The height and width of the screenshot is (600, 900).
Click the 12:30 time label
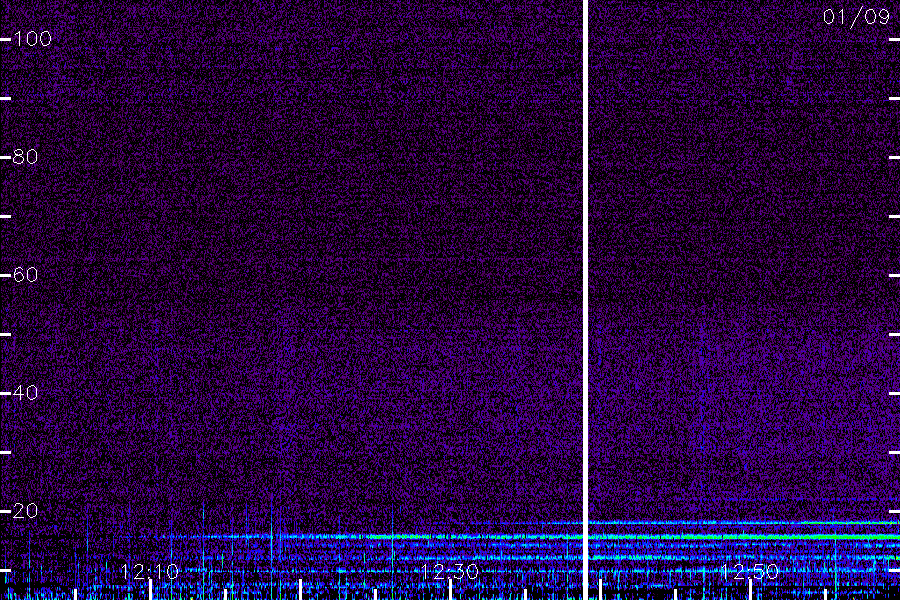[449, 572]
